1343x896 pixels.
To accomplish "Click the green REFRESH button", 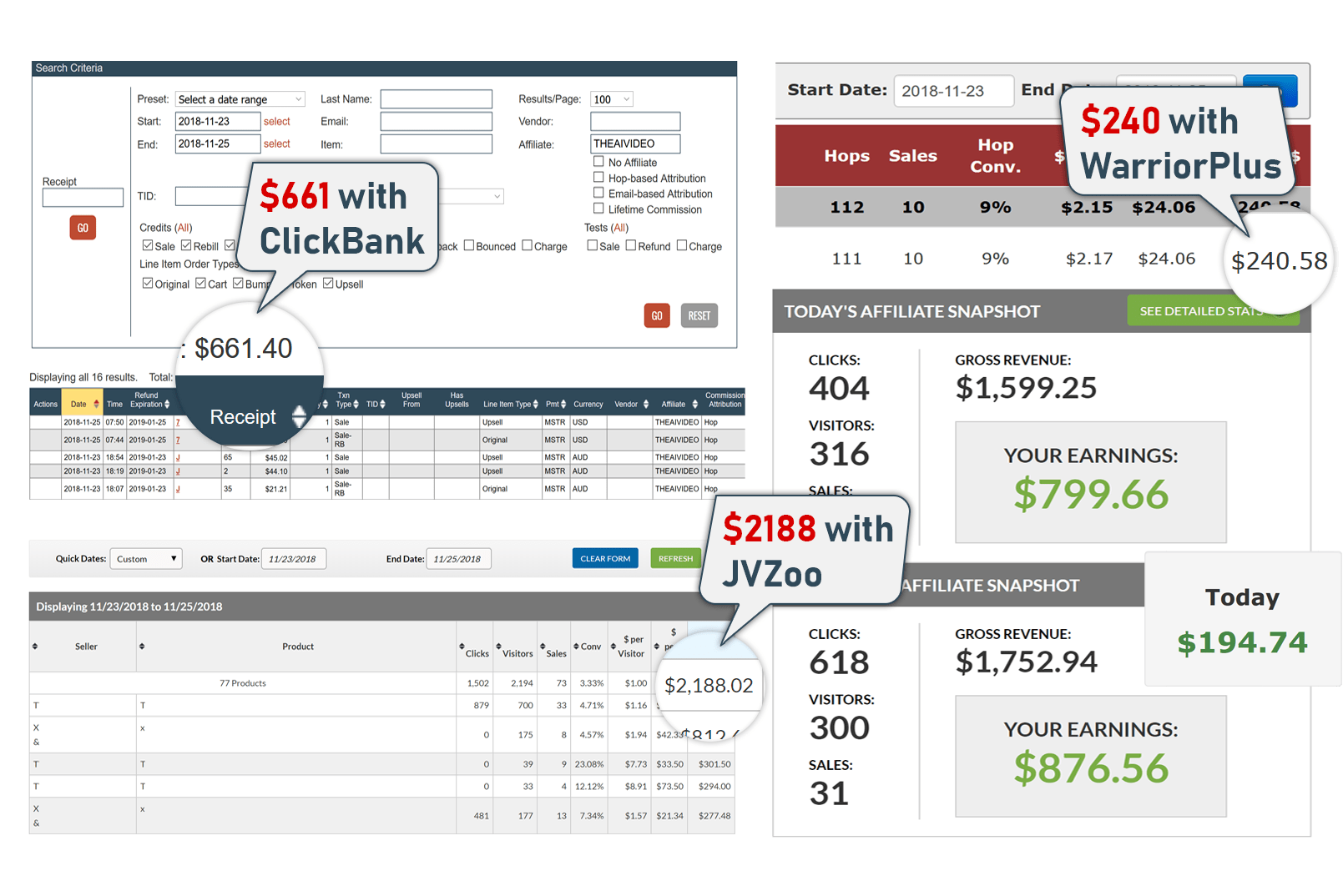I will [x=675, y=558].
